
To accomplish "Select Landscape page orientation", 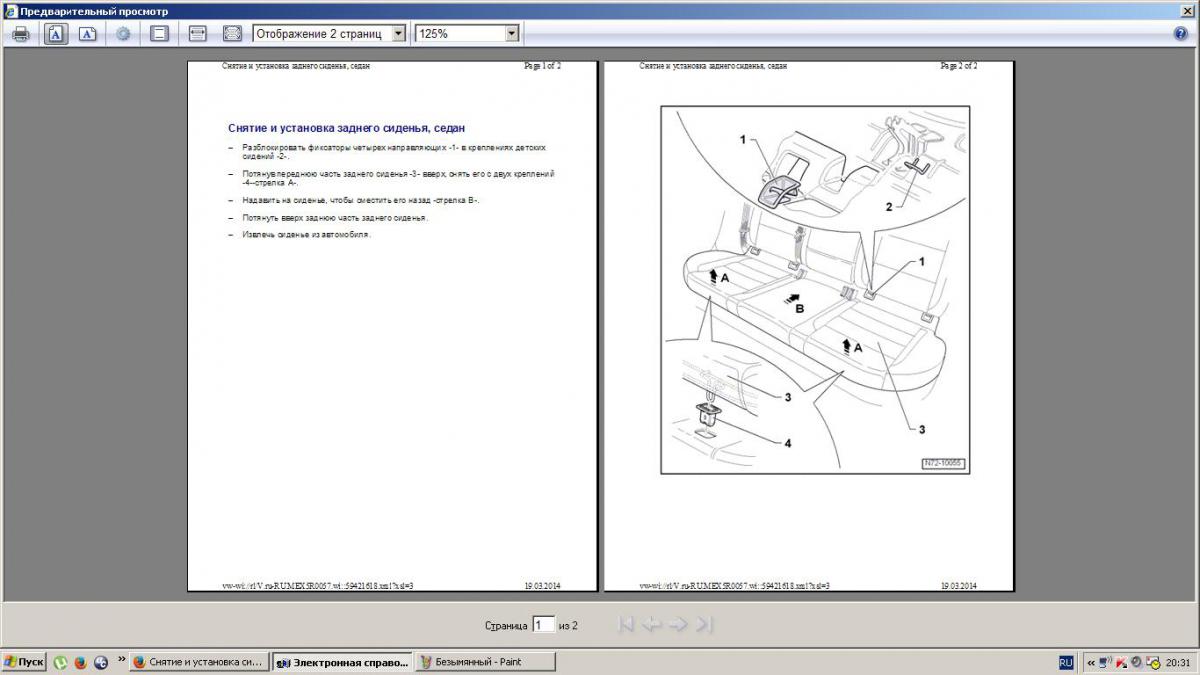I will tap(88, 33).
